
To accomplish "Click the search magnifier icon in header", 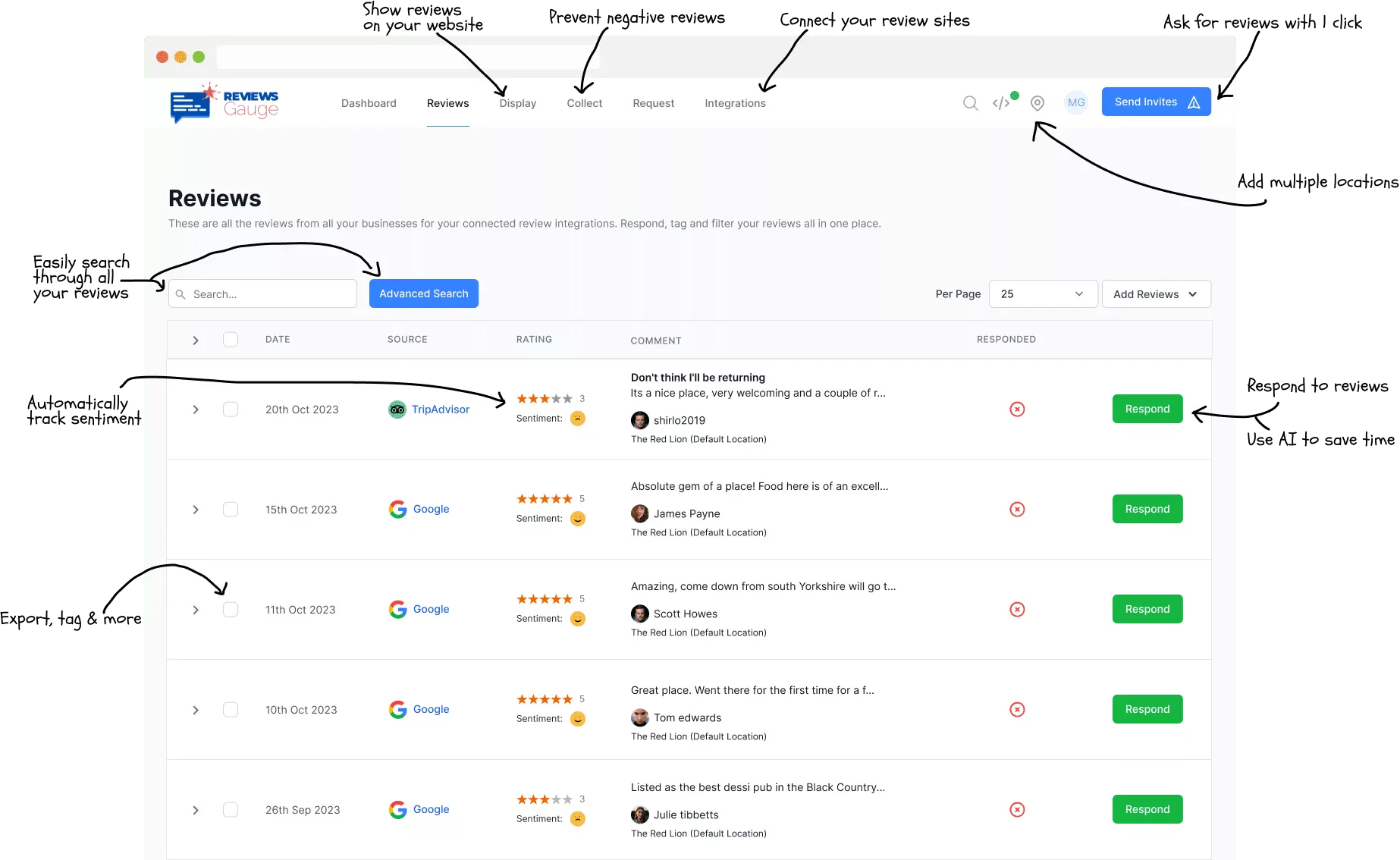I will tap(970, 103).
